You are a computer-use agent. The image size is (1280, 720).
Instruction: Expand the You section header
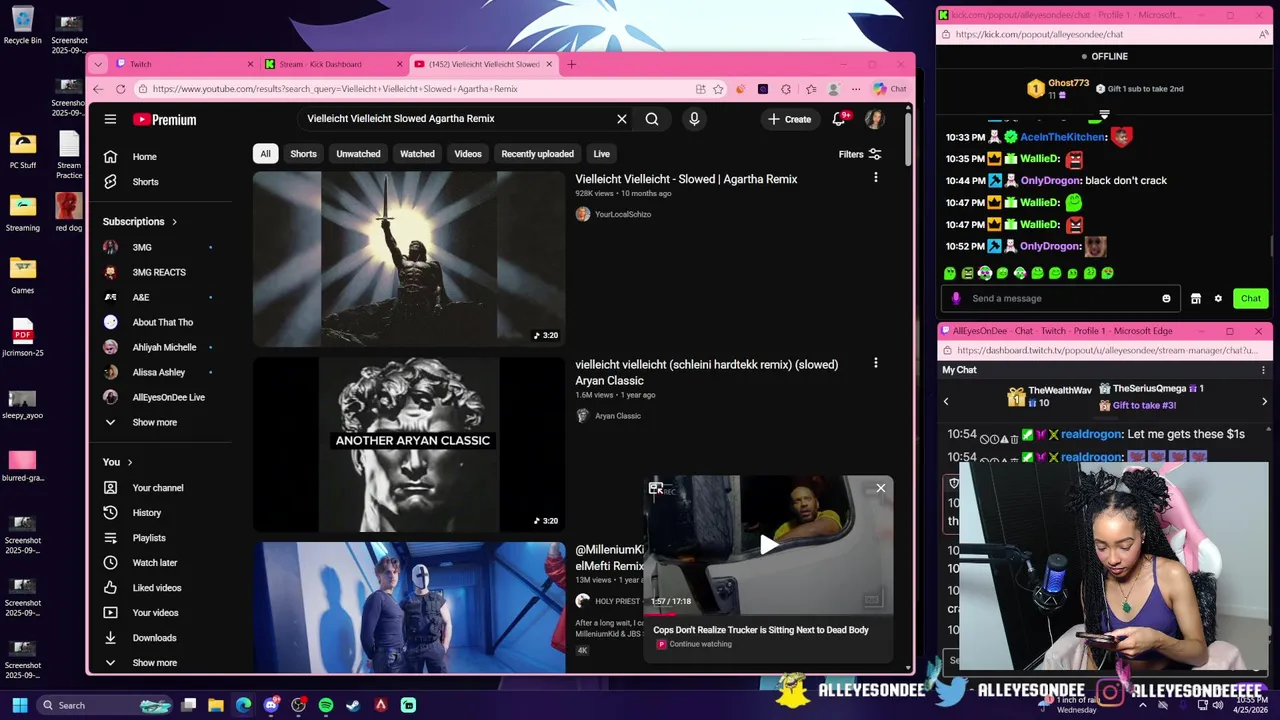(118, 462)
